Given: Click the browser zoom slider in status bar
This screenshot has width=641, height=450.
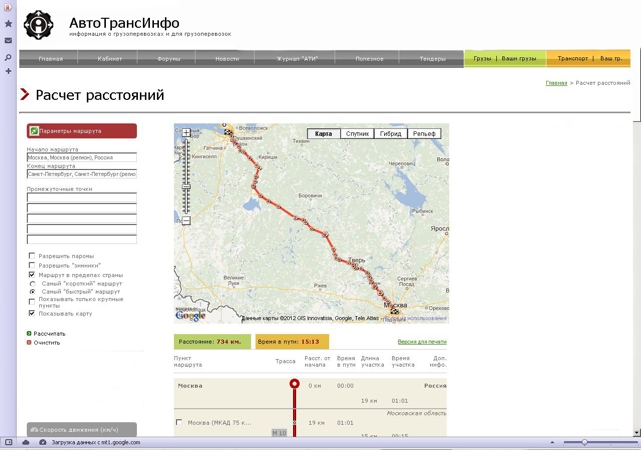Looking at the screenshot, I should click(x=584, y=442).
